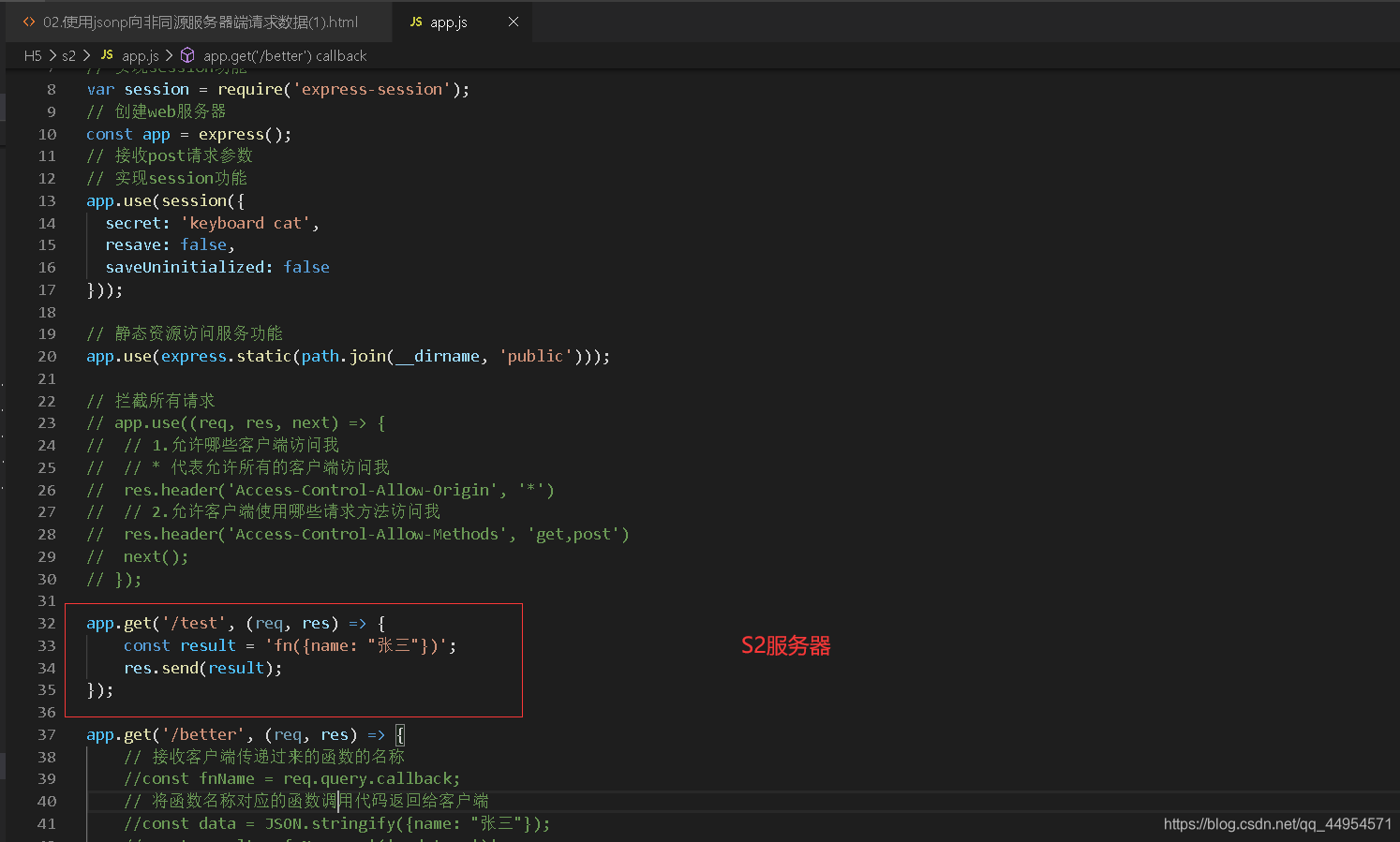Click res.send(result) on line 34
Screen dimensions: 1400x842
199,668
